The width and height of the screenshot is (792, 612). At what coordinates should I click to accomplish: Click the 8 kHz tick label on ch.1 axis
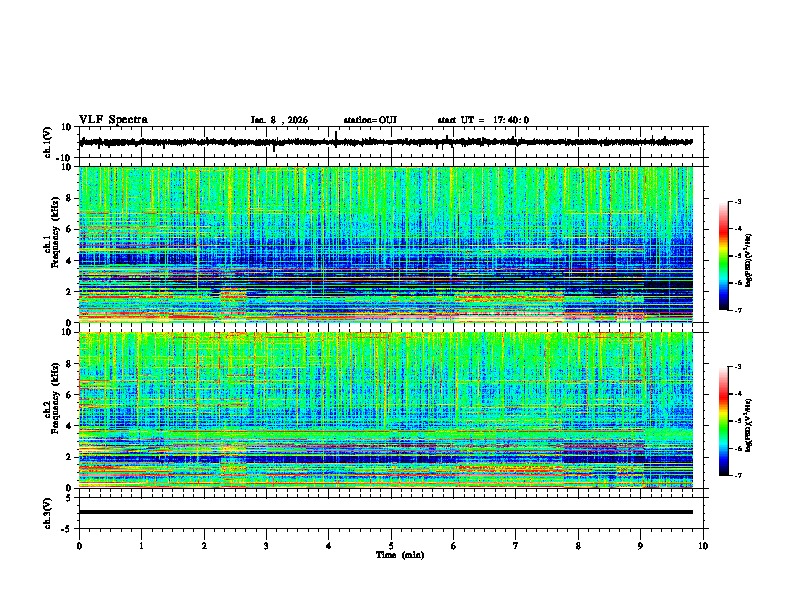(69, 198)
